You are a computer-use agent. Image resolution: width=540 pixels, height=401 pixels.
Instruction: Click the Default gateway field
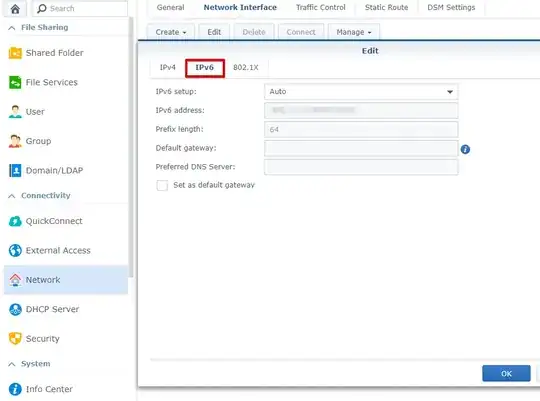click(x=361, y=148)
